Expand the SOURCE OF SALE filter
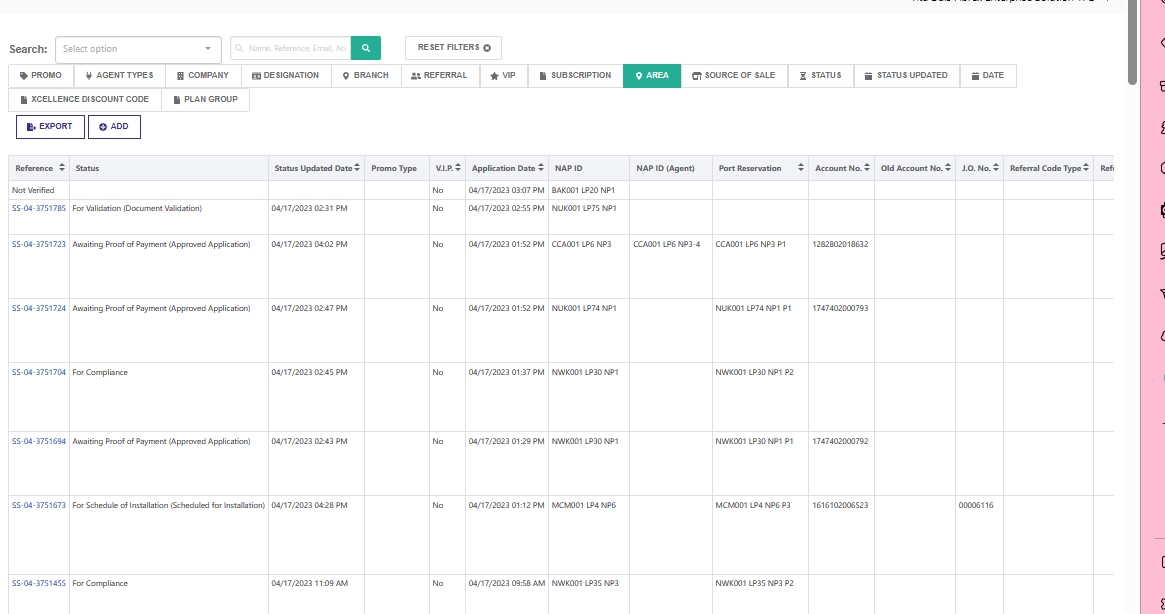The width and height of the screenshot is (1165, 614). point(734,75)
